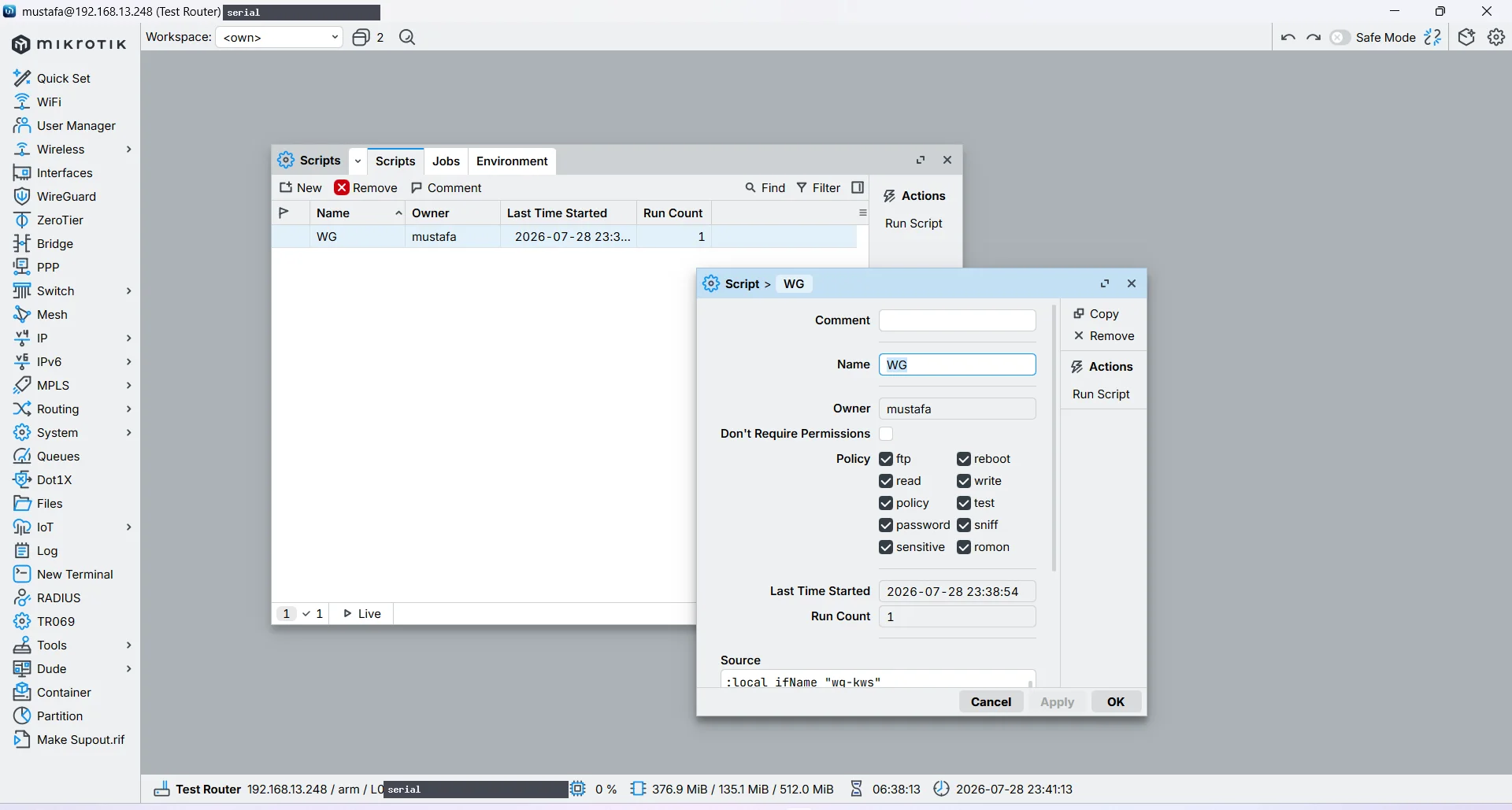Click the Comment input field
The height and width of the screenshot is (810, 1512).
(x=958, y=320)
